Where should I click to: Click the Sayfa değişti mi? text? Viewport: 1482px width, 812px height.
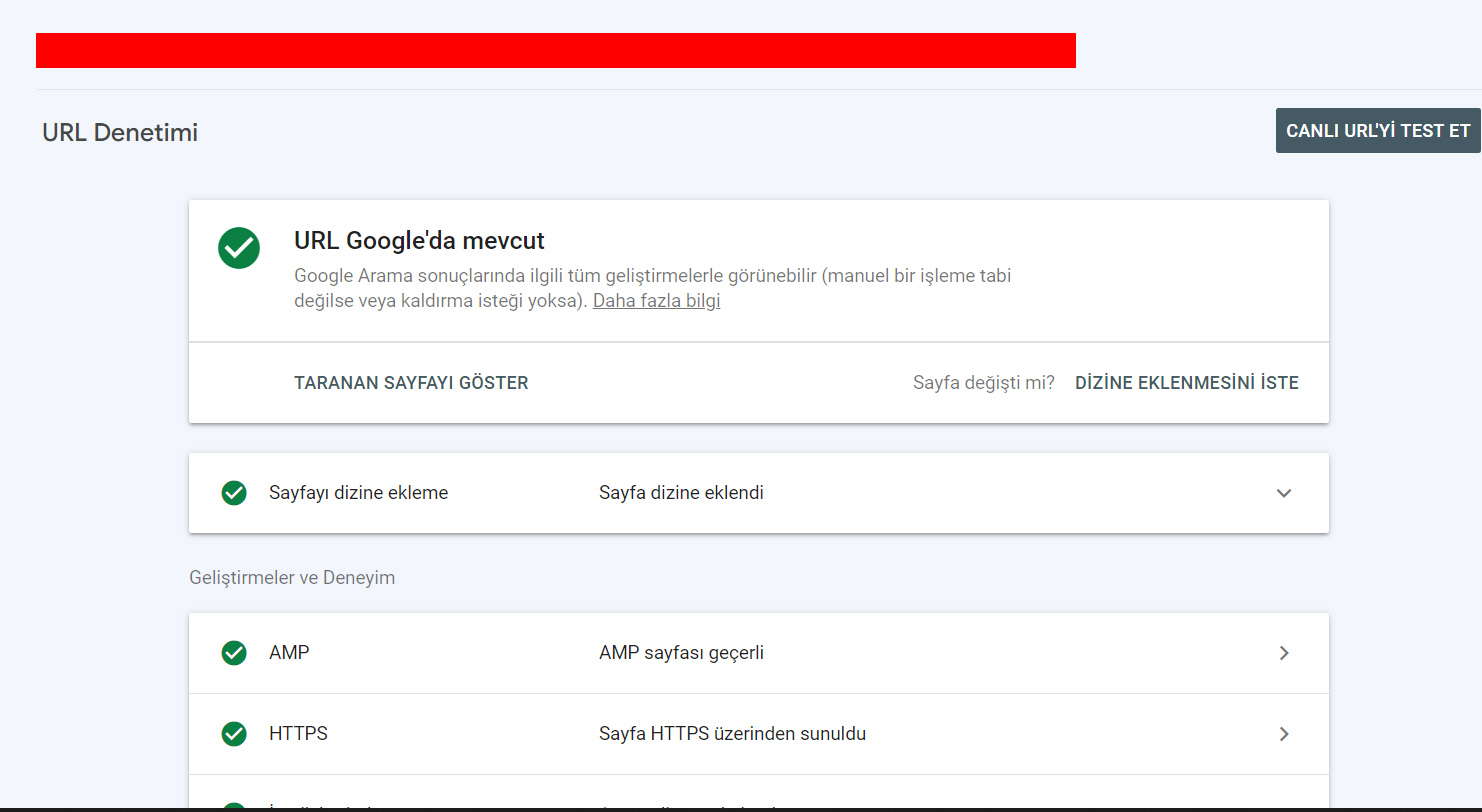pos(984,383)
